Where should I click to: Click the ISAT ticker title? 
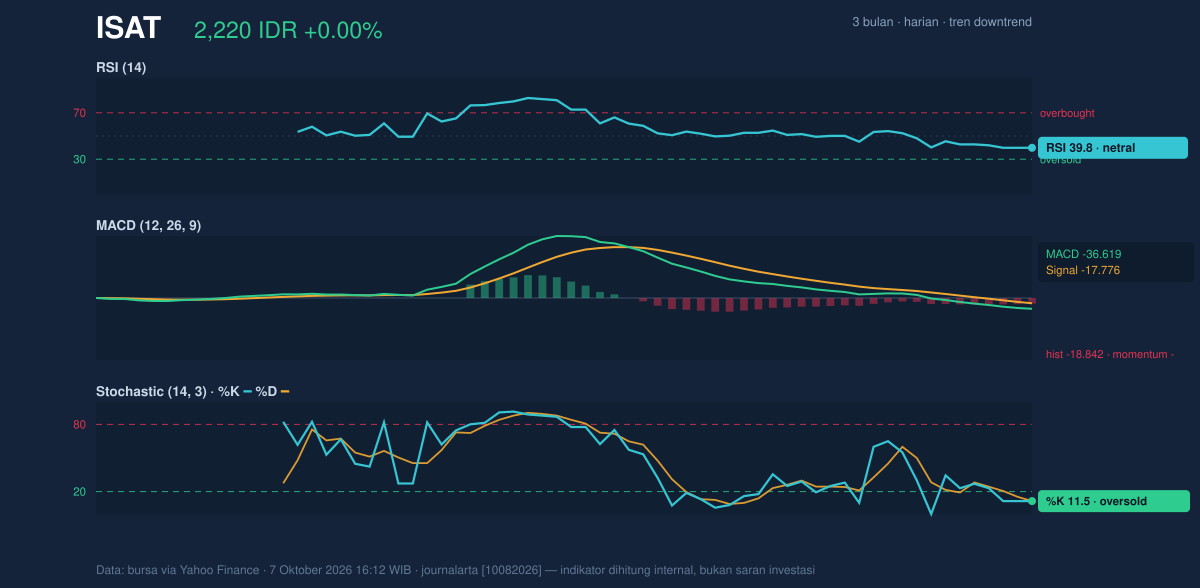tap(128, 28)
